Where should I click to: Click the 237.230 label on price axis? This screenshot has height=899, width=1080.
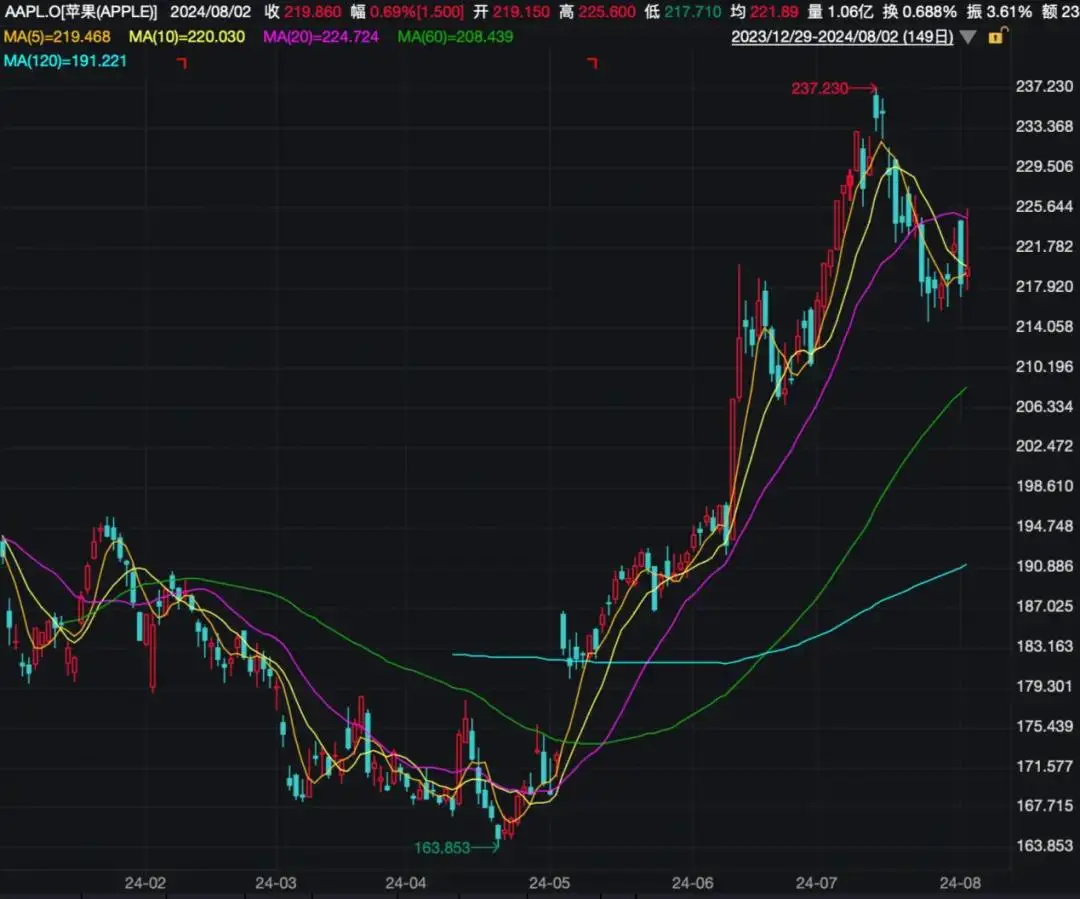tap(1043, 87)
